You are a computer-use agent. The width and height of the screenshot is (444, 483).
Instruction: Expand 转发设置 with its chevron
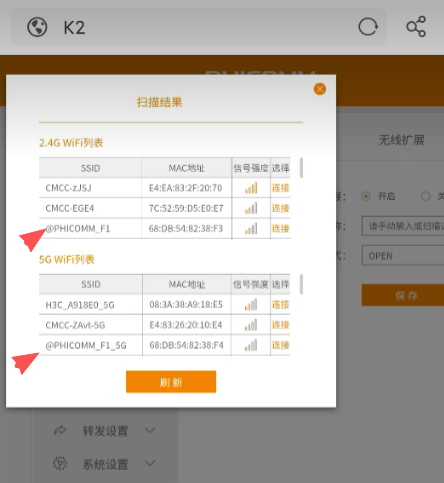point(150,430)
